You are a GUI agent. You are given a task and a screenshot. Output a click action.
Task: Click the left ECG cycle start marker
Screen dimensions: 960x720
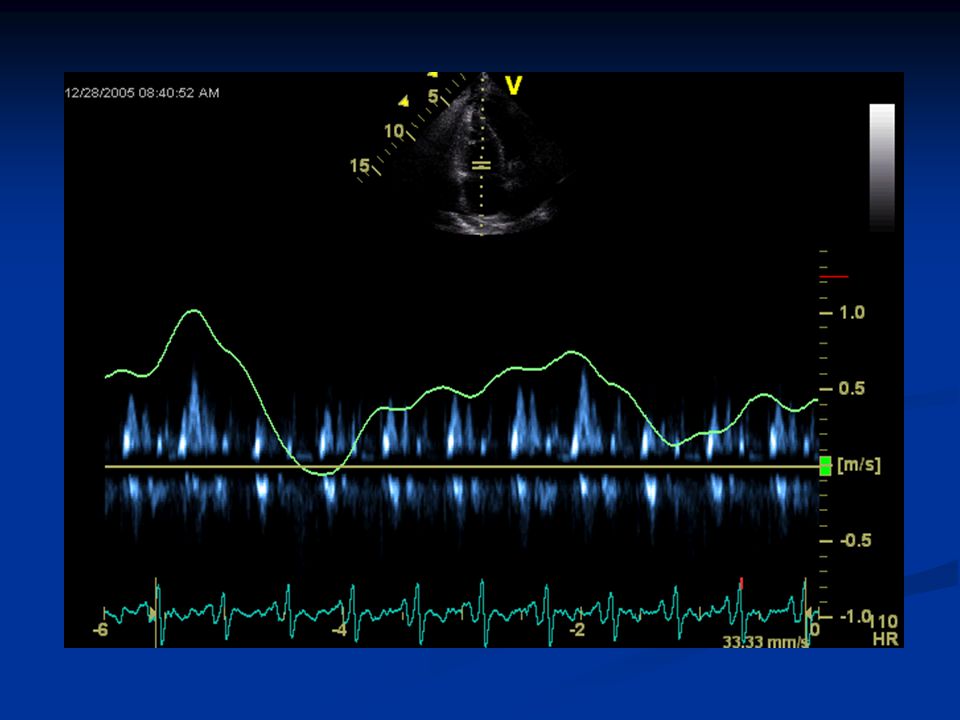(x=155, y=612)
